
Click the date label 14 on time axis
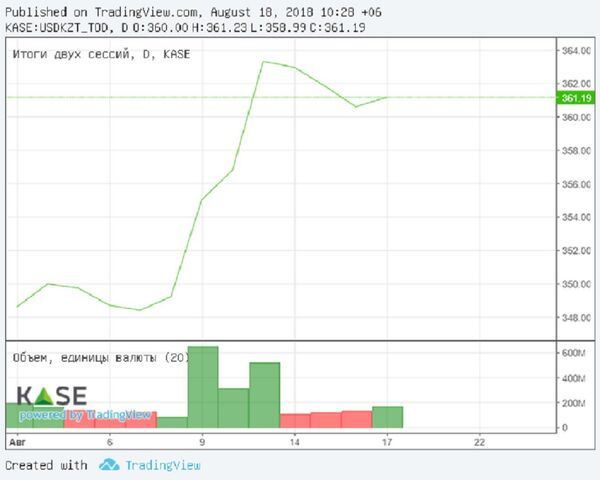point(295,441)
